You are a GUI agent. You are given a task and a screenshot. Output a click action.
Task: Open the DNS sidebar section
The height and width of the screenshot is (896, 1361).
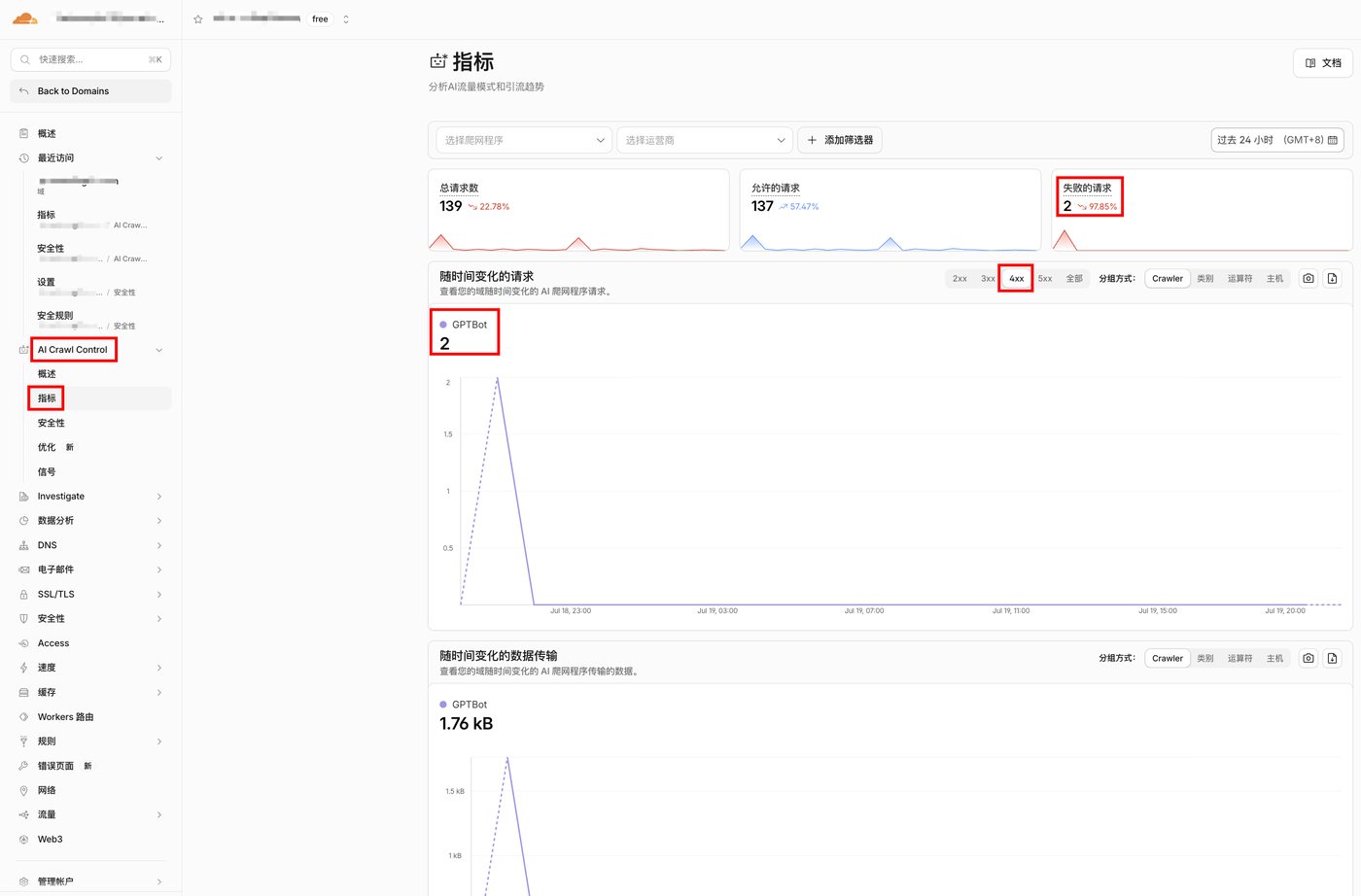coord(90,545)
